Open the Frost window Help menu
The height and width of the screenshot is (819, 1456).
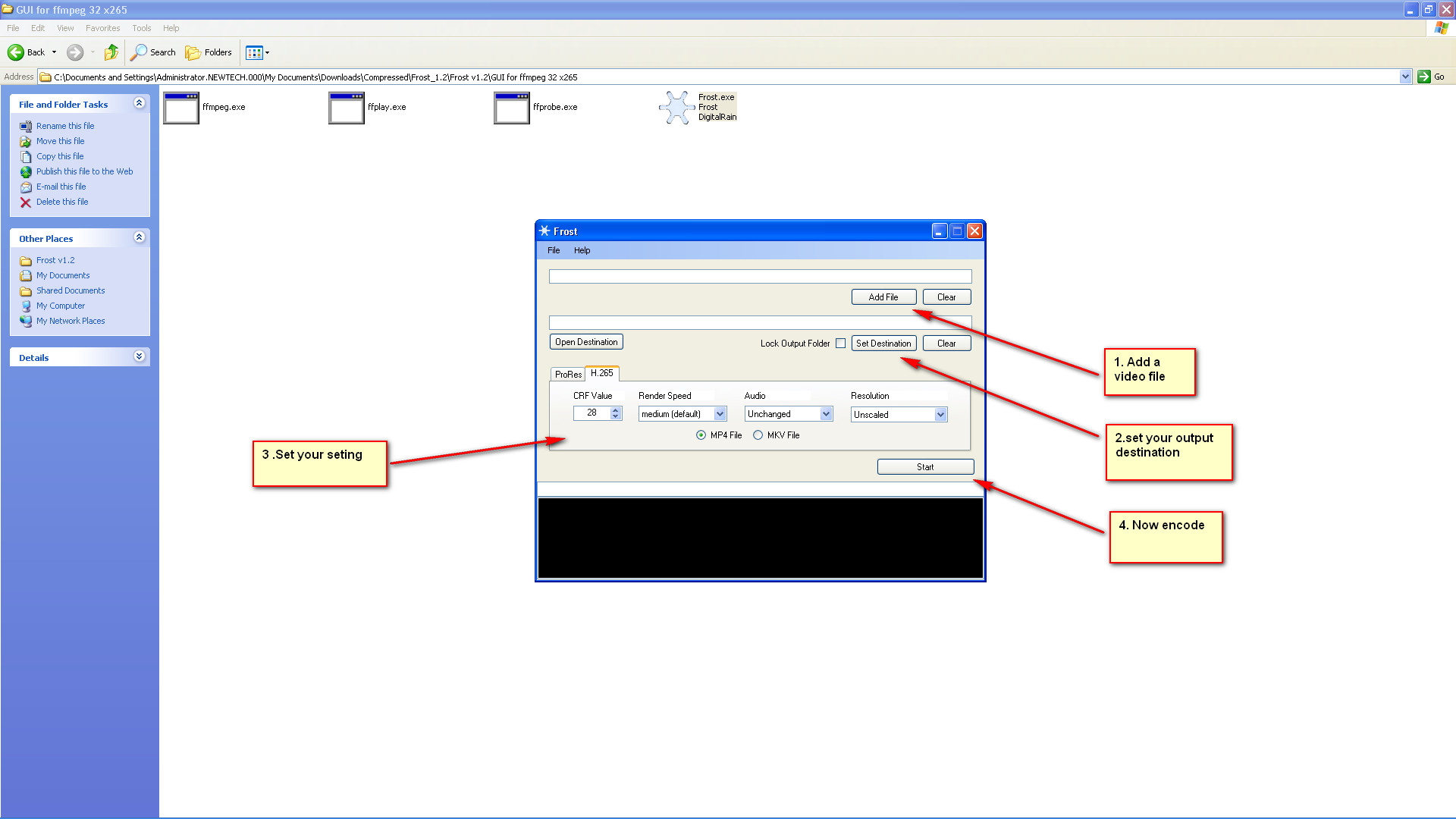(582, 250)
